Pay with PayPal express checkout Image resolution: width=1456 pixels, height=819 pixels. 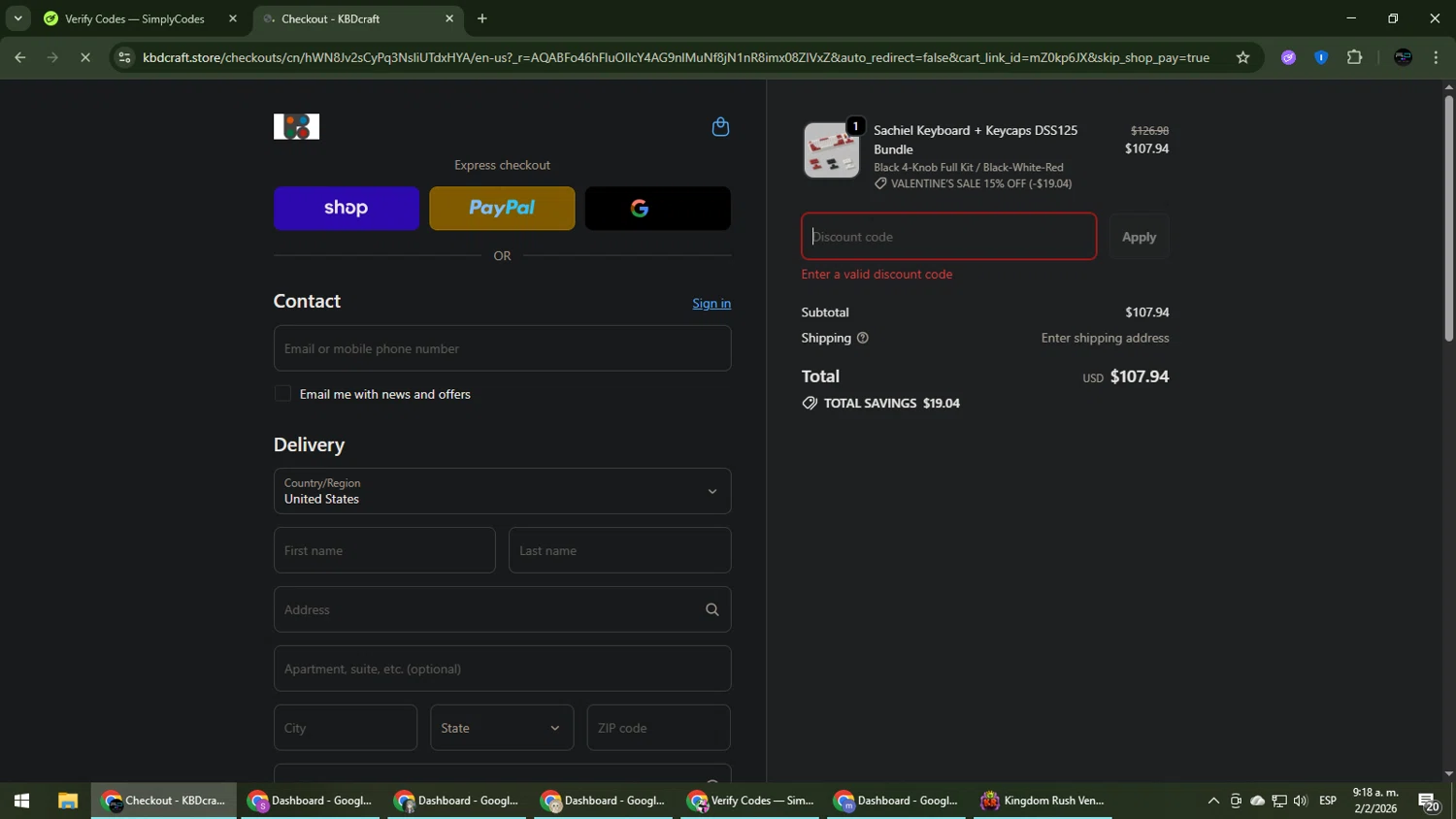coord(502,208)
